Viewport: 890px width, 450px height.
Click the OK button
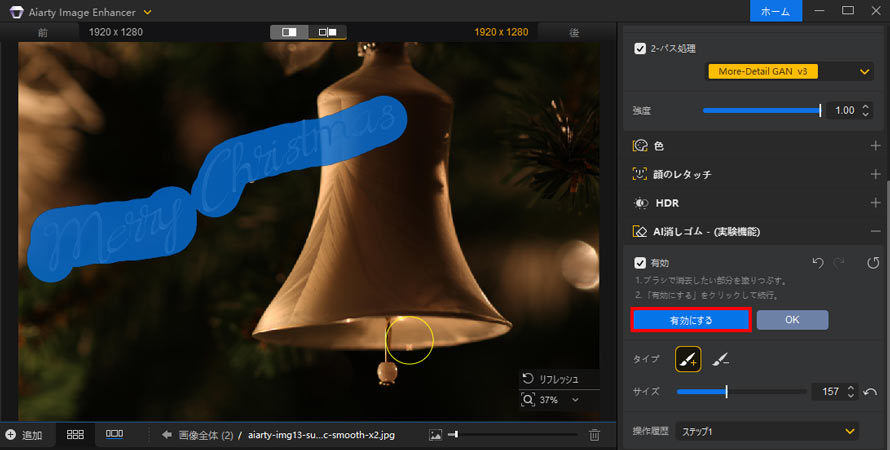tap(792, 320)
